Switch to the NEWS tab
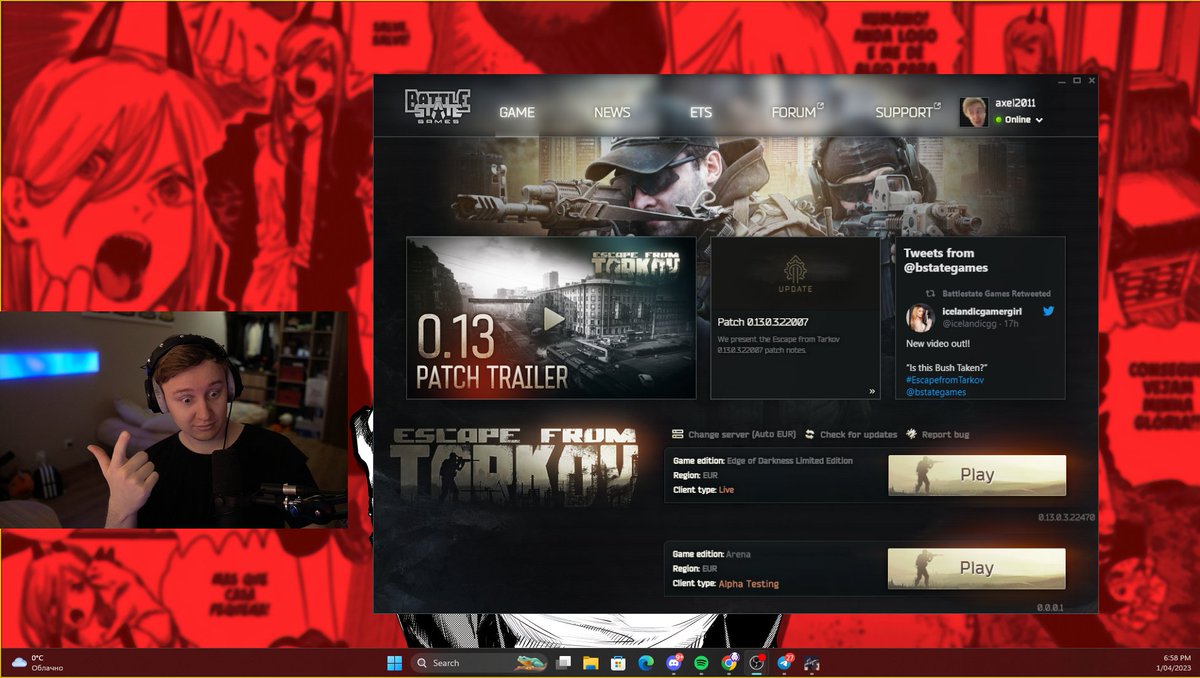1200x678 pixels. click(612, 112)
